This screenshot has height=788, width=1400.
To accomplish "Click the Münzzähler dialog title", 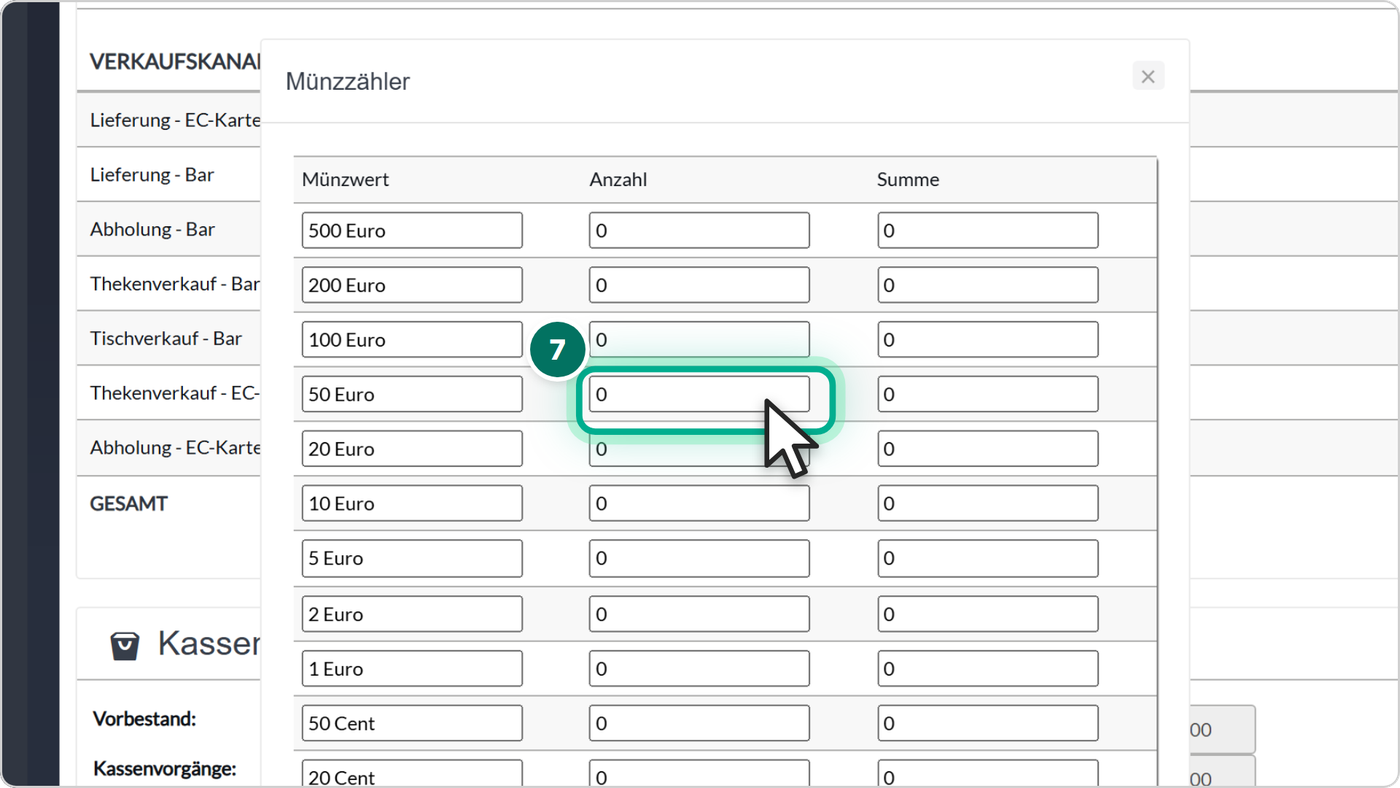I will [348, 82].
